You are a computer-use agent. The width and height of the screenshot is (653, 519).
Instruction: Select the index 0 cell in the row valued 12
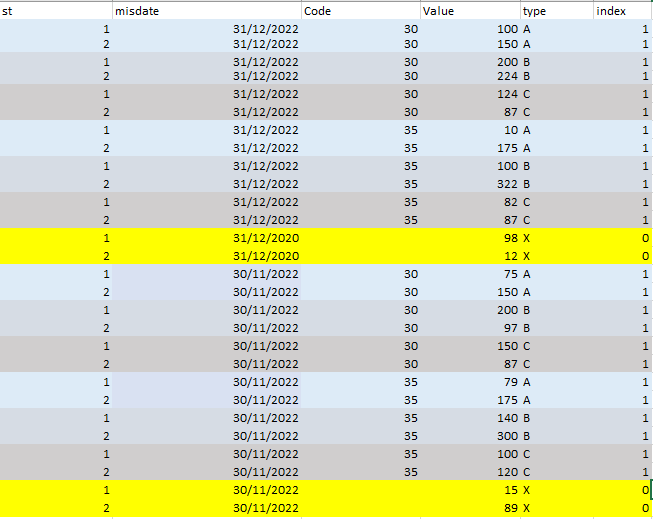pos(623,256)
